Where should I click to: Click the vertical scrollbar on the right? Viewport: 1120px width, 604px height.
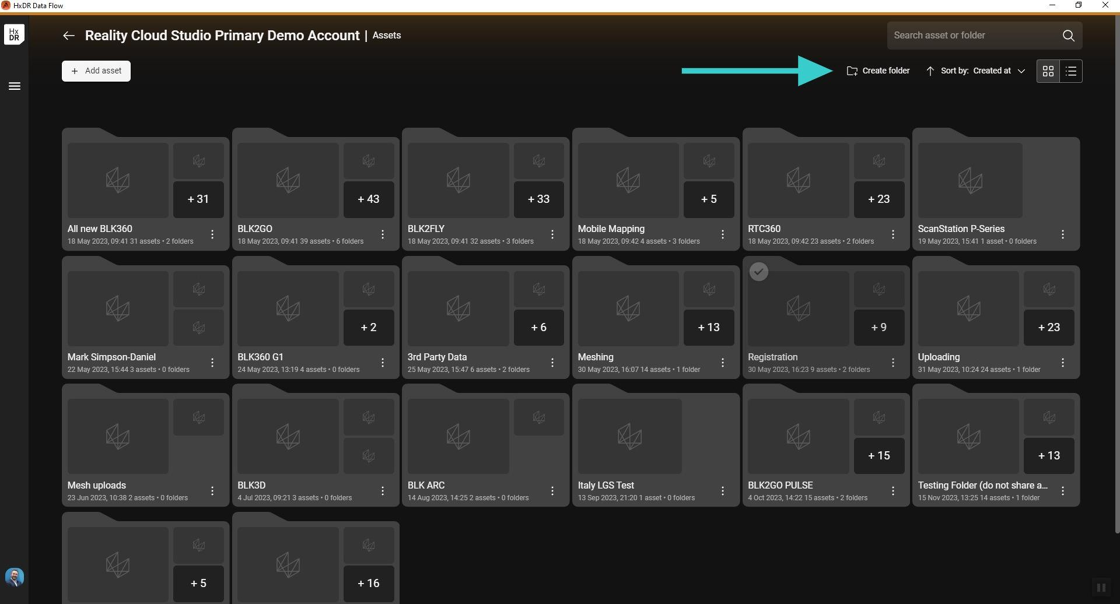tap(1116, 275)
